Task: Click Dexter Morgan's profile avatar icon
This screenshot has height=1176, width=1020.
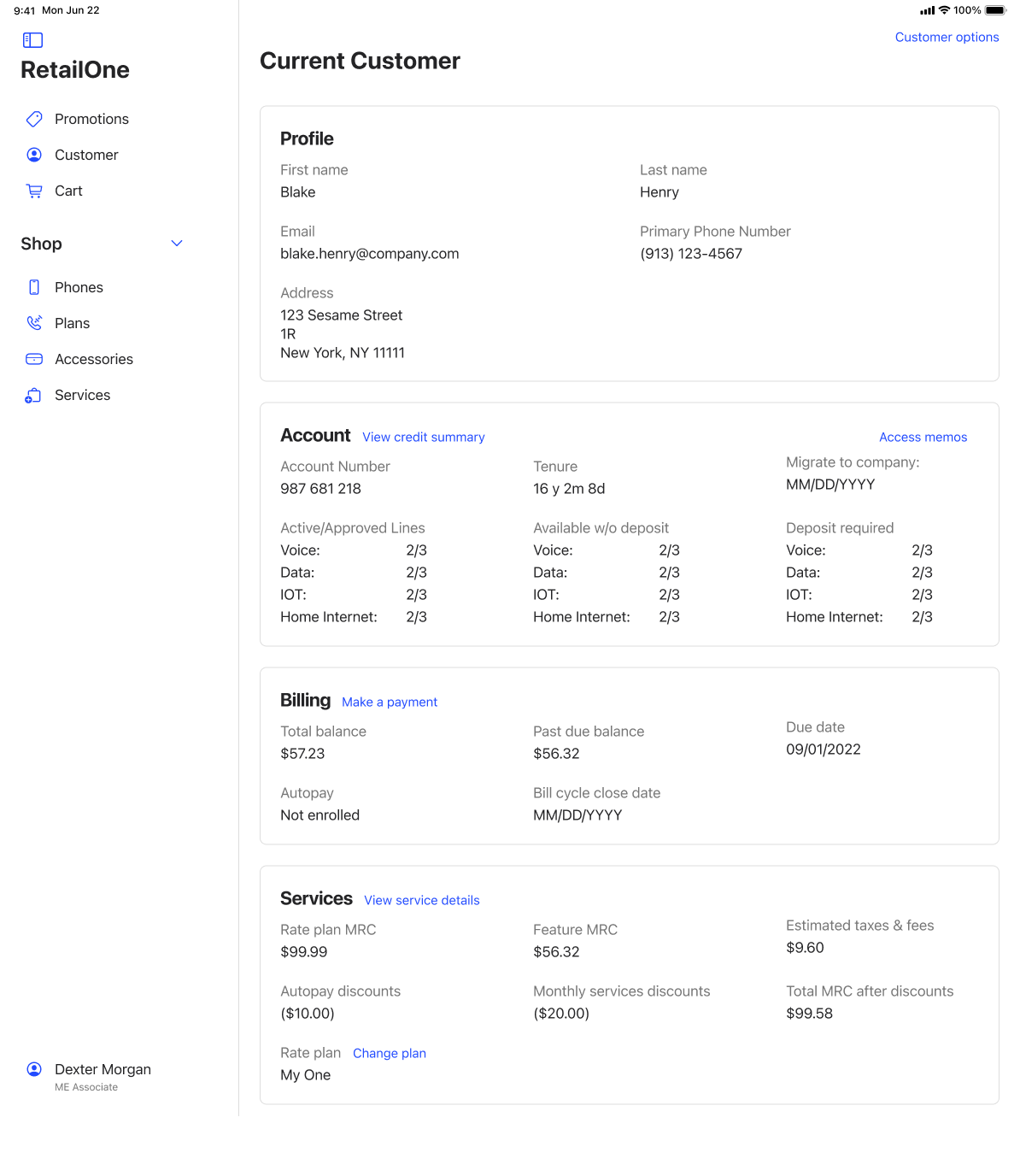Action: 34,1069
